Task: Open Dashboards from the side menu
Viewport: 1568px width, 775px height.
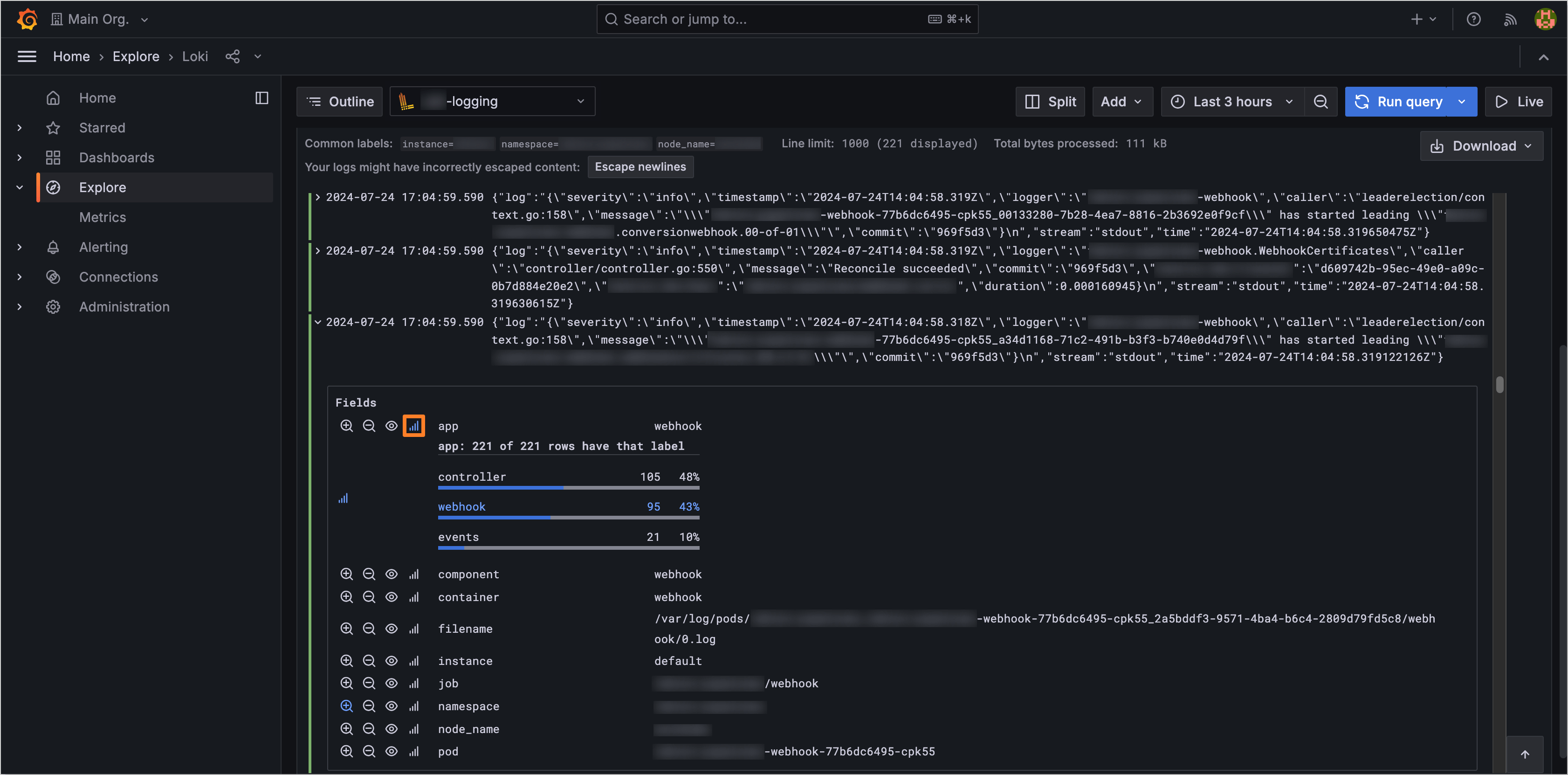Action: (x=116, y=158)
